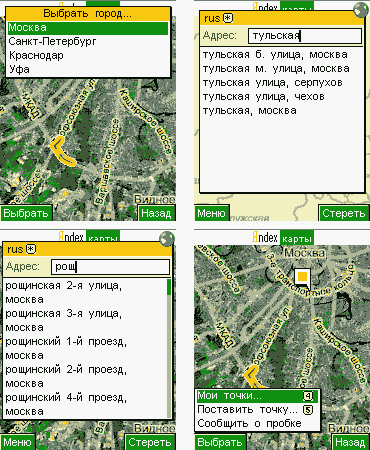Screen dimensions: 370x450
Task: Select Уфа from the city list
Action: (88, 69)
